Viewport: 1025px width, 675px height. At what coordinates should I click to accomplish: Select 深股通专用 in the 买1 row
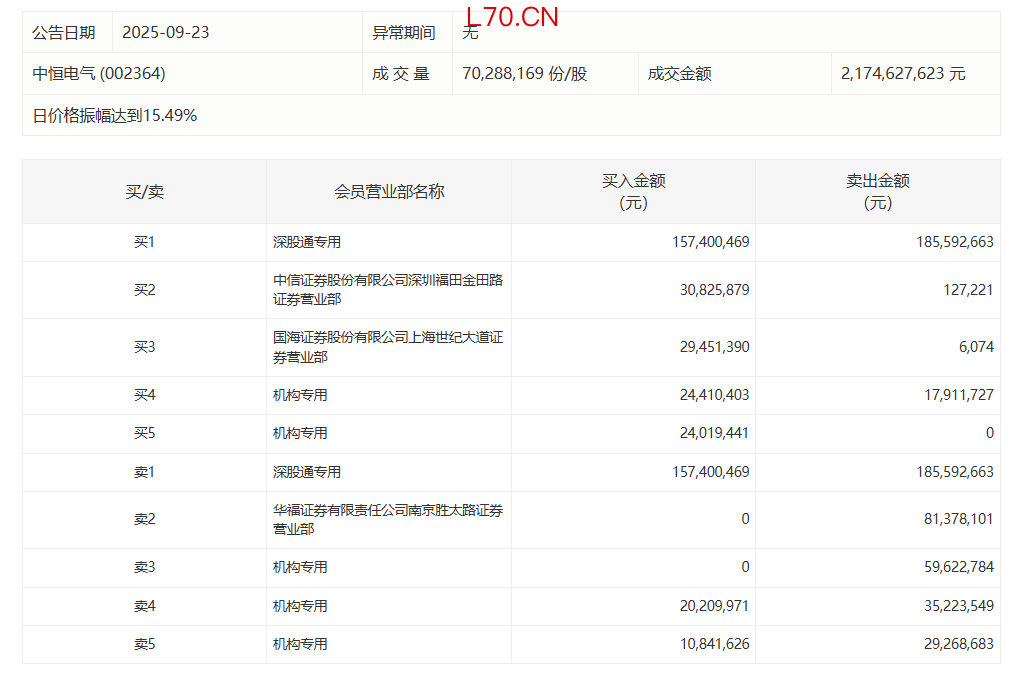[x=300, y=242]
